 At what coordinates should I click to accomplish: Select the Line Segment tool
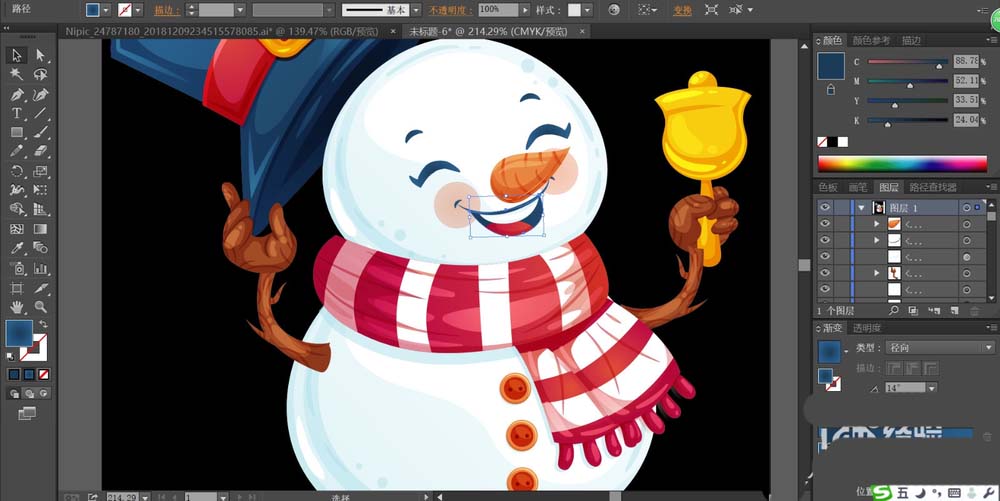click(x=40, y=113)
